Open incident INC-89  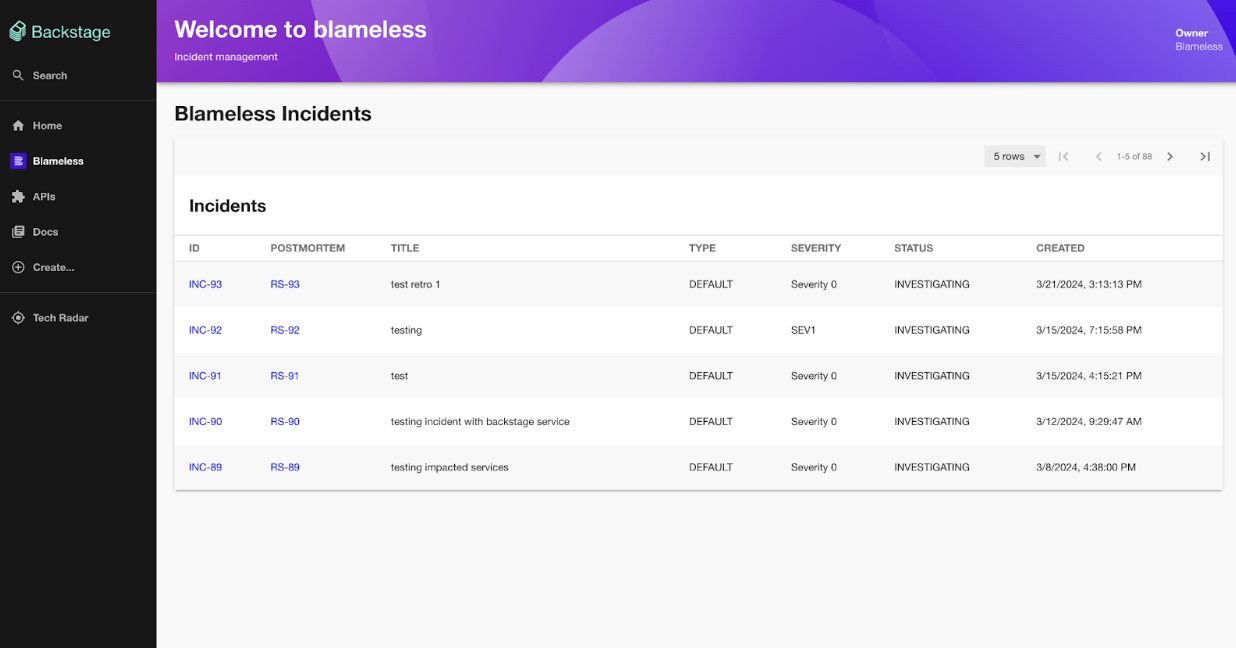(205, 467)
